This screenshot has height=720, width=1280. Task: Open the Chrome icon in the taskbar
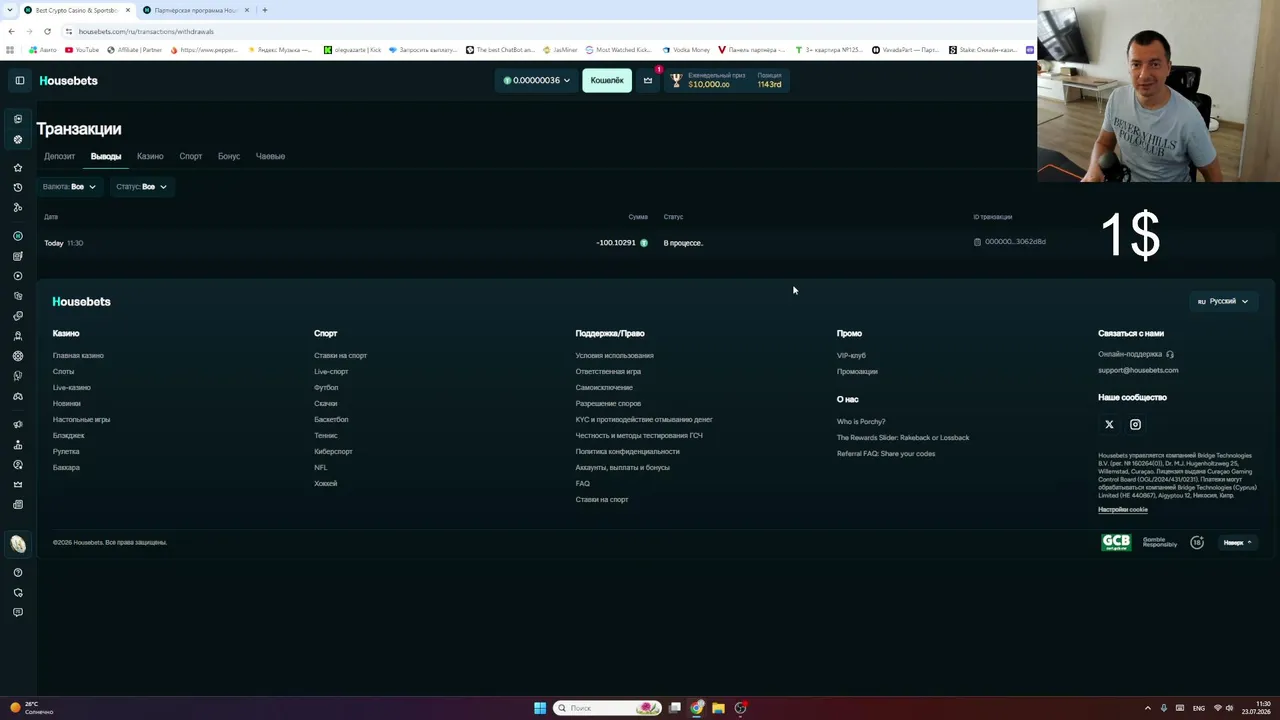[697, 708]
